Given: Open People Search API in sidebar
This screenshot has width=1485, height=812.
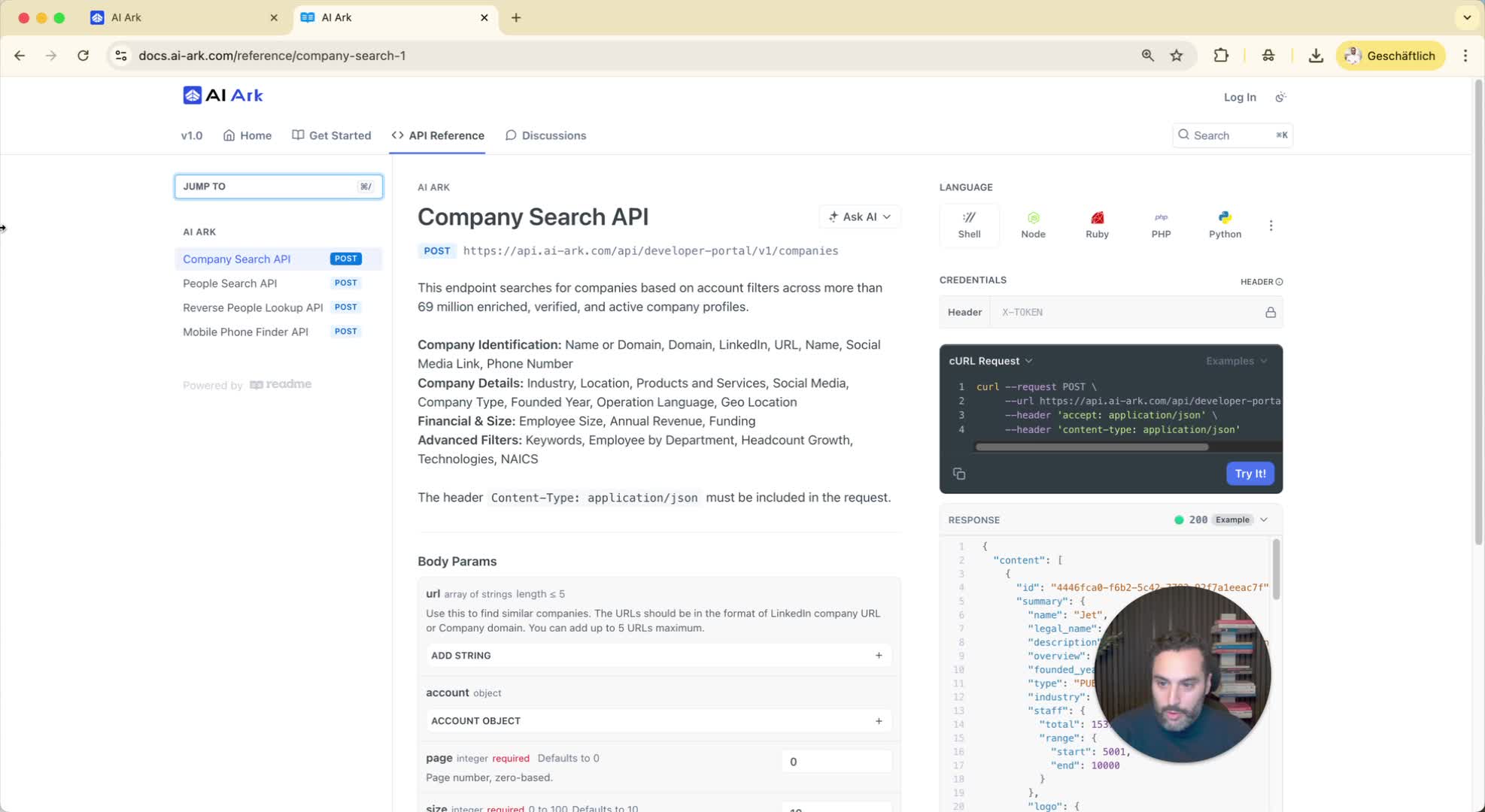Looking at the screenshot, I should pos(230,283).
